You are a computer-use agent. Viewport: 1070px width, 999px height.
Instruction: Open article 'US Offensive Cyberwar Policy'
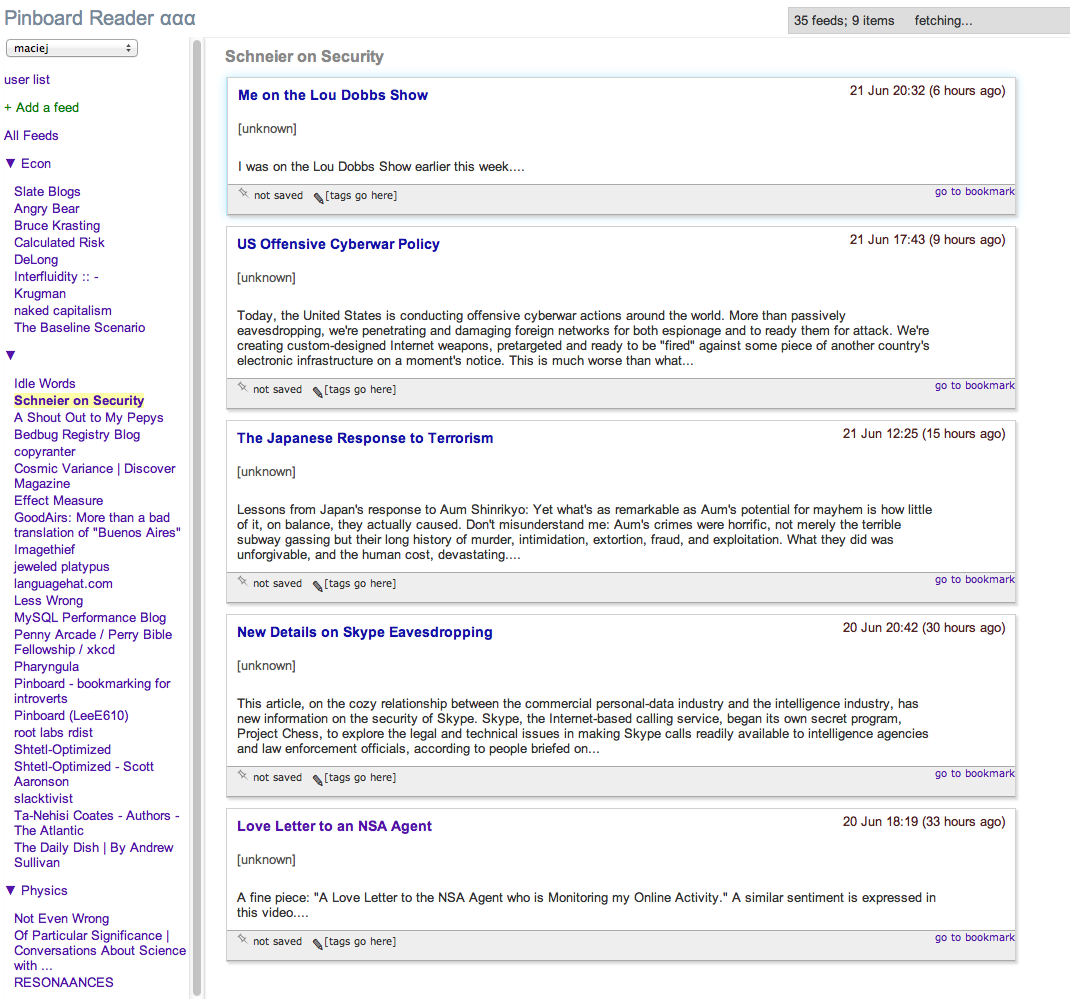click(x=338, y=244)
